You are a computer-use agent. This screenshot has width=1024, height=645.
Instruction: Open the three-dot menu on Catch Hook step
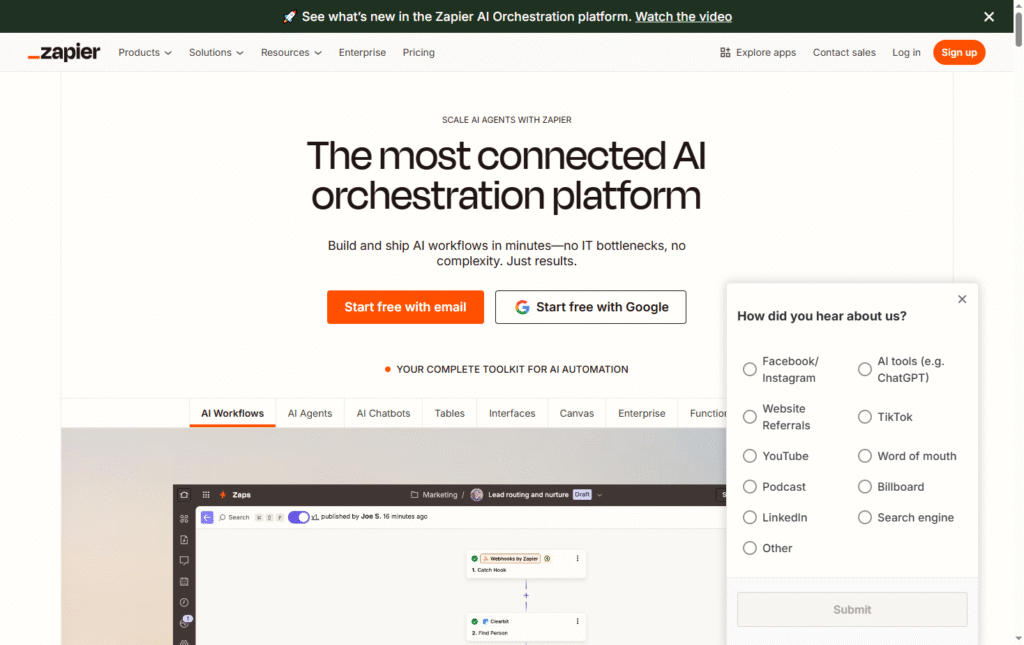click(x=577, y=558)
